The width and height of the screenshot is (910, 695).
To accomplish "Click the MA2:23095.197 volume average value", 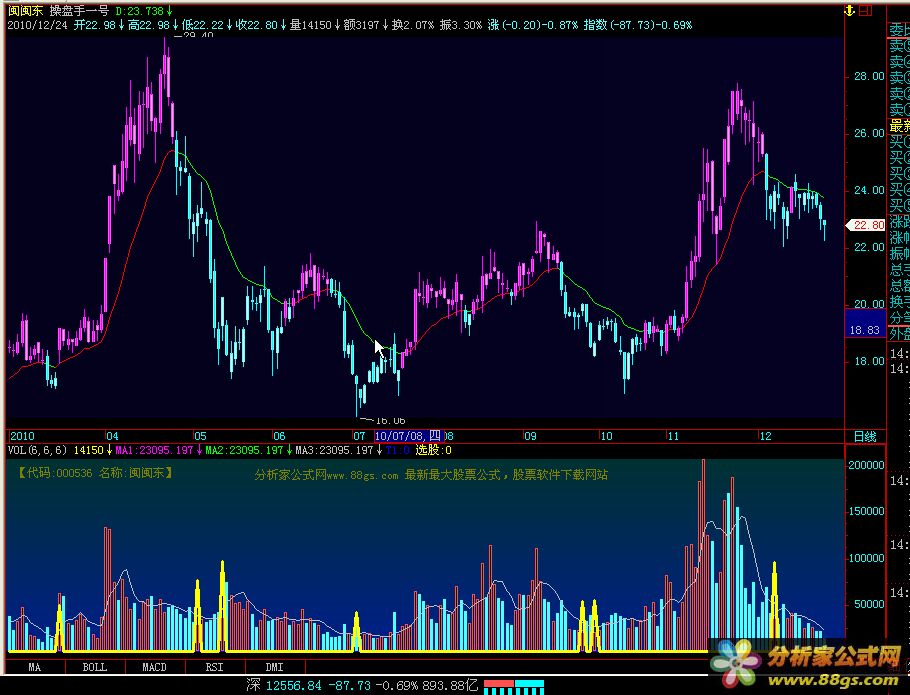I will [x=244, y=450].
